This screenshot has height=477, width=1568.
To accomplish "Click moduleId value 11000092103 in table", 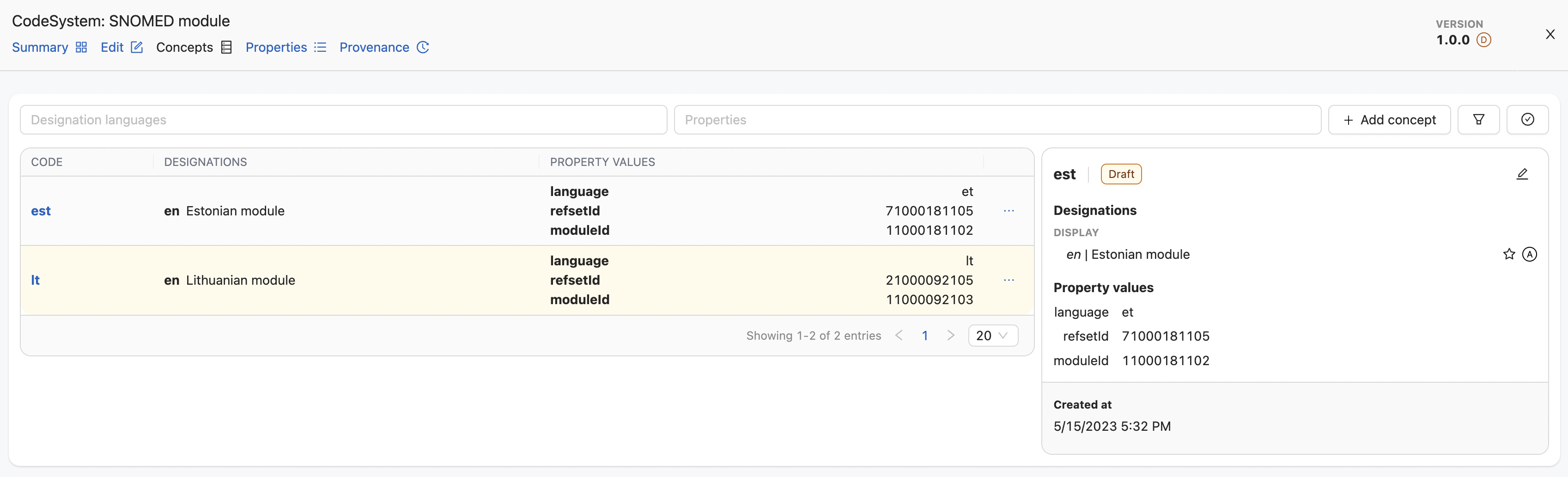I will (x=929, y=300).
